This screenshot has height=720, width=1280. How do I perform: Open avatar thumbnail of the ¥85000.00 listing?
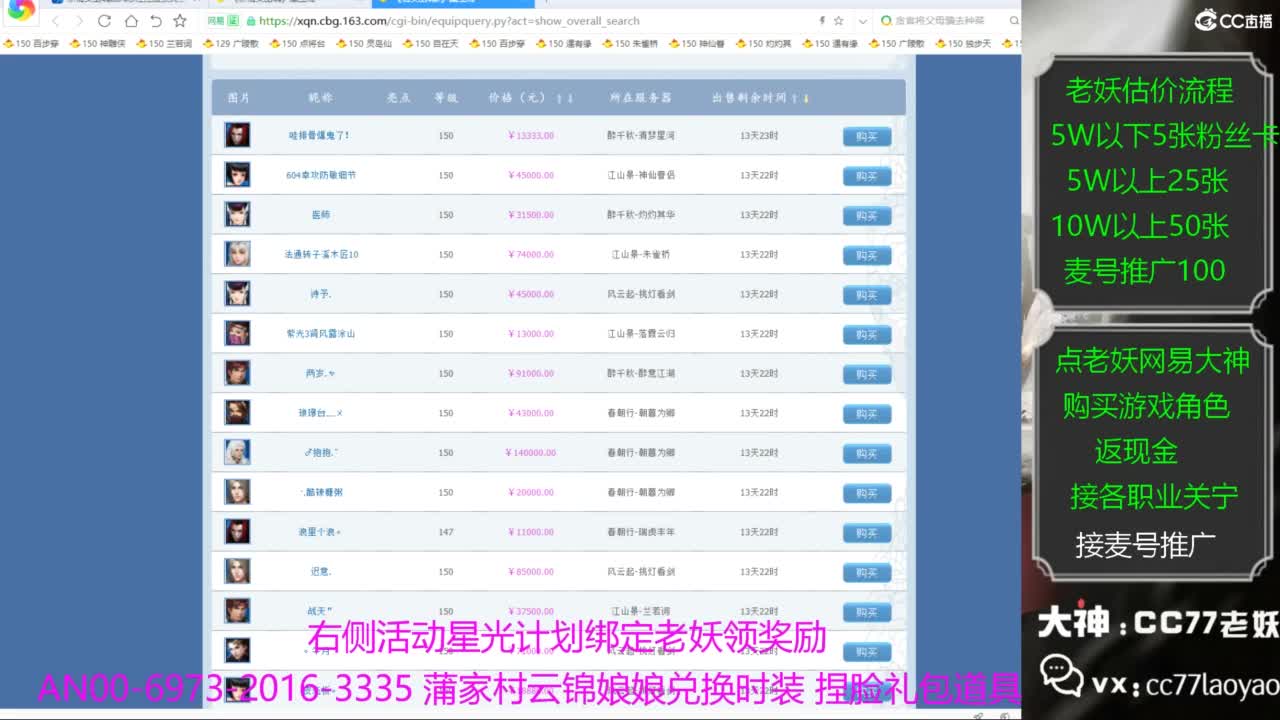tap(237, 571)
